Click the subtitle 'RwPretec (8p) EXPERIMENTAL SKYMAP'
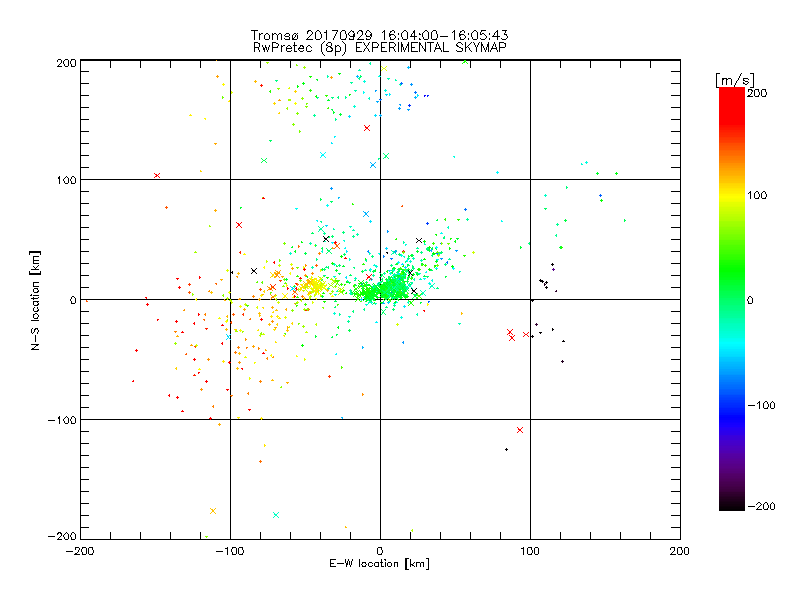Screen dimensions: 800x600 (x=380, y=48)
